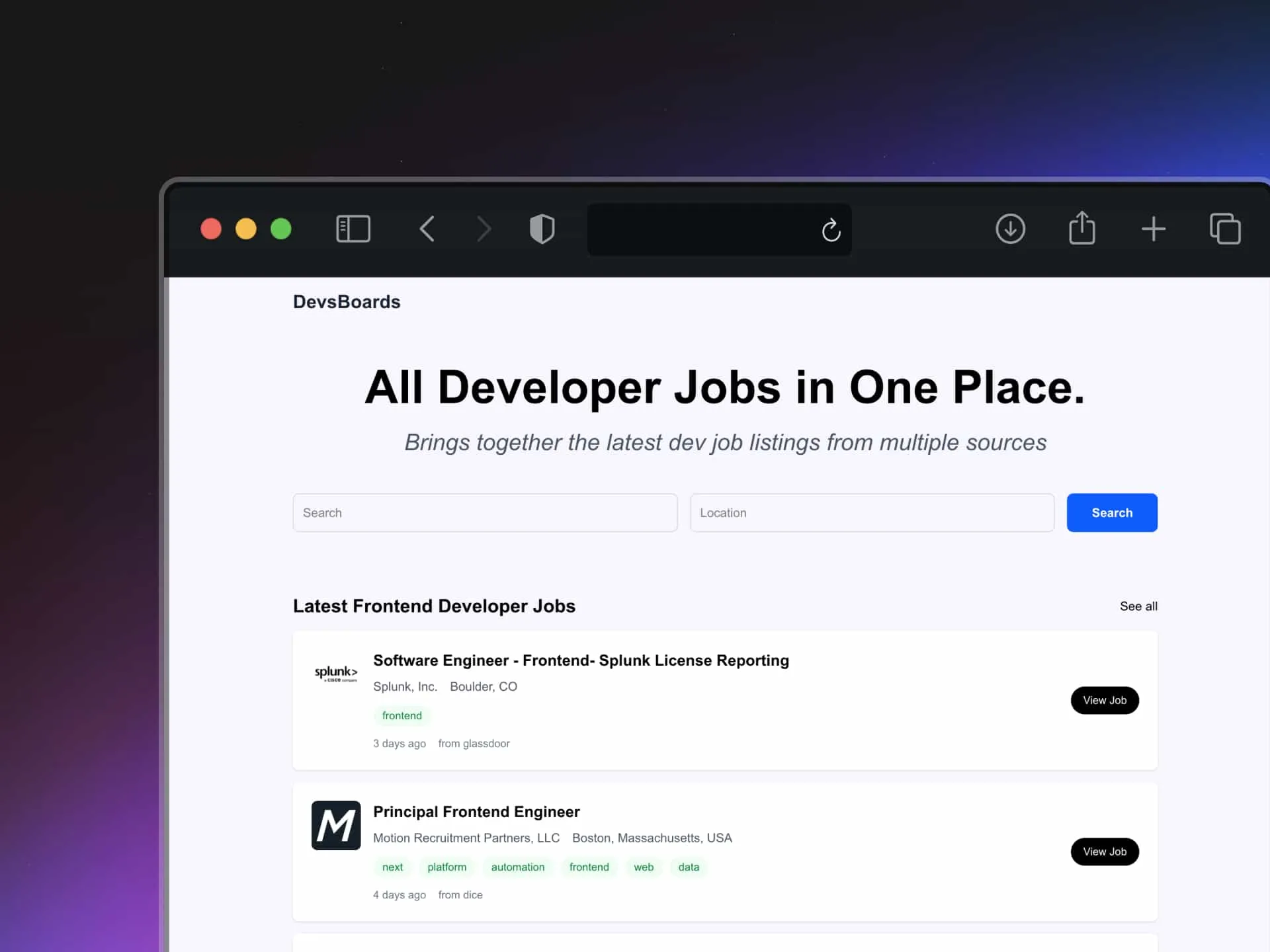The image size is (1270, 952).
Task: Select the automation tag on Principal job
Action: (x=517, y=867)
